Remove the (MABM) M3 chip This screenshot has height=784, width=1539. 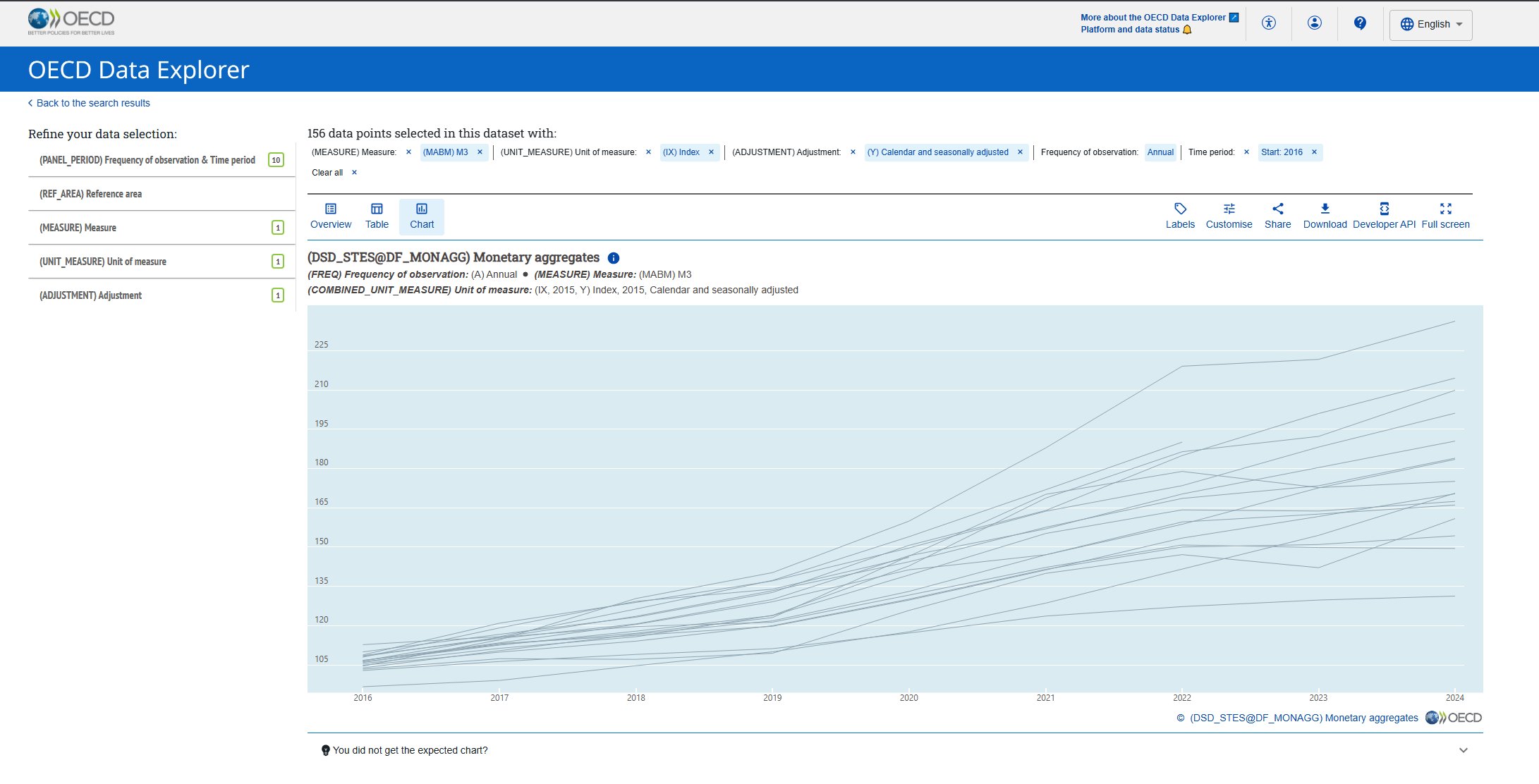coord(480,152)
